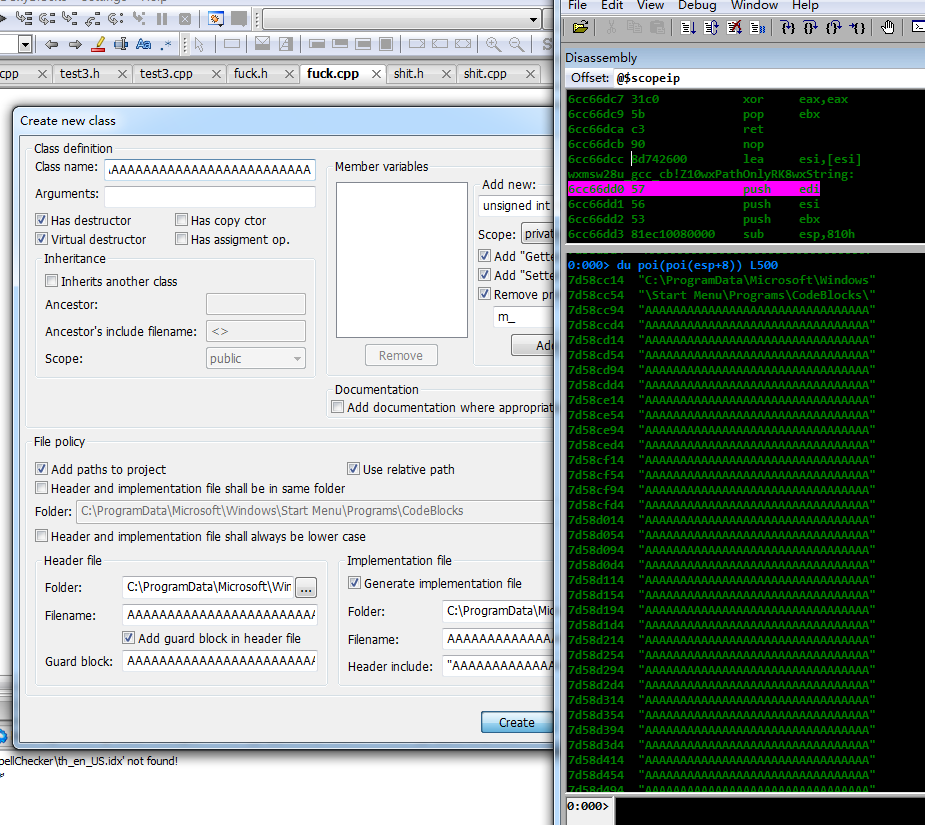The height and width of the screenshot is (825, 925).
Task: Click the highlighted 6cc66dd0 push edi line
Action: pyautogui.click(x=694, y=189)
